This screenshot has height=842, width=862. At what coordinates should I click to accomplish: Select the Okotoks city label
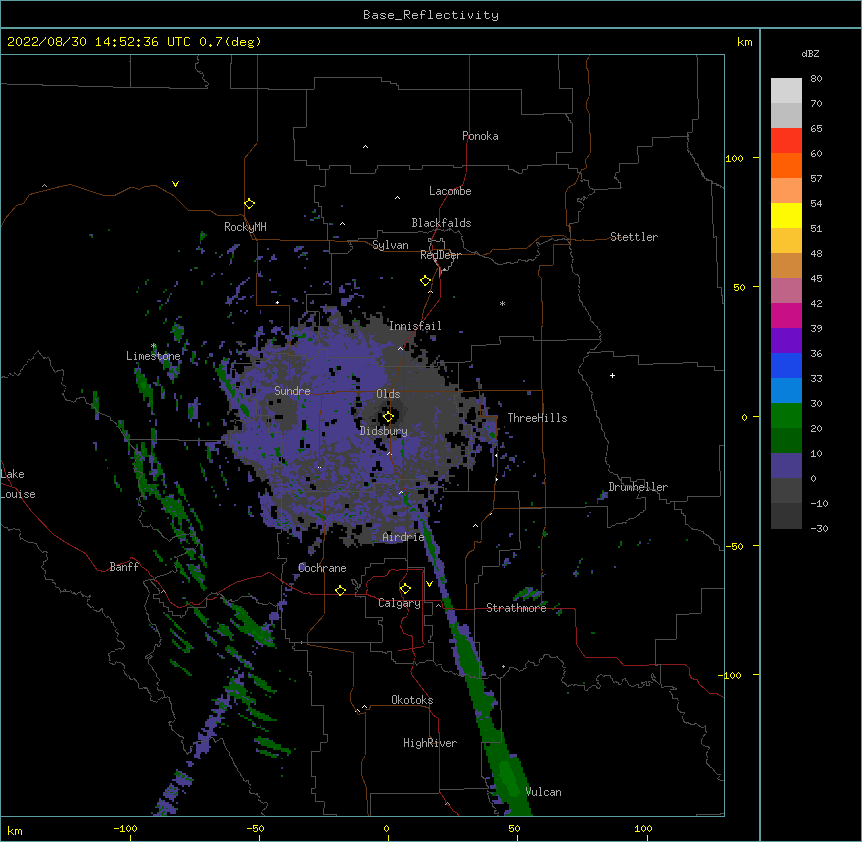[412, 700]
